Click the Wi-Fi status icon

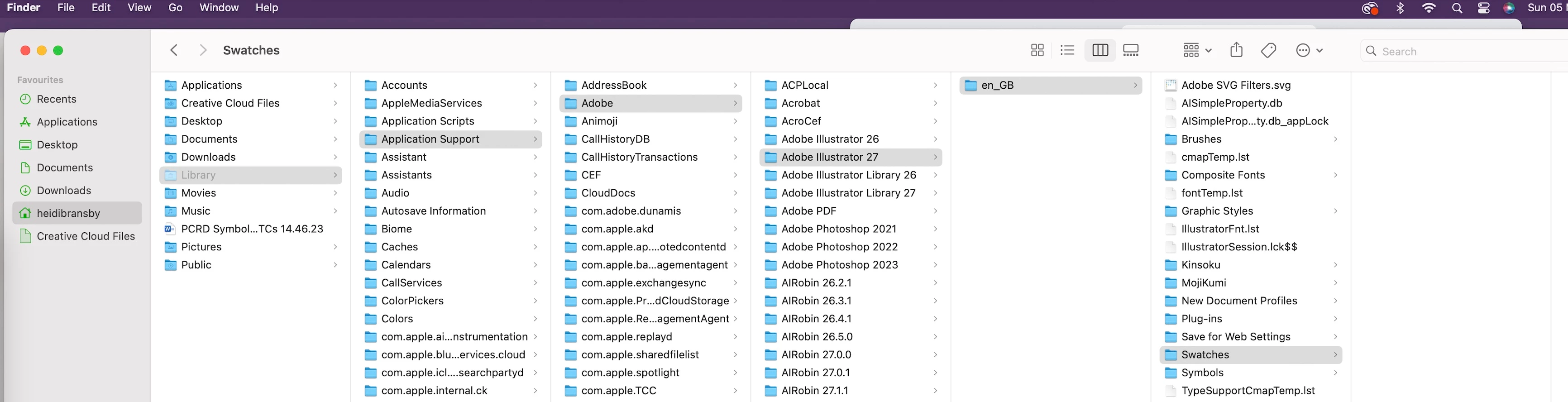[1429, 8]
